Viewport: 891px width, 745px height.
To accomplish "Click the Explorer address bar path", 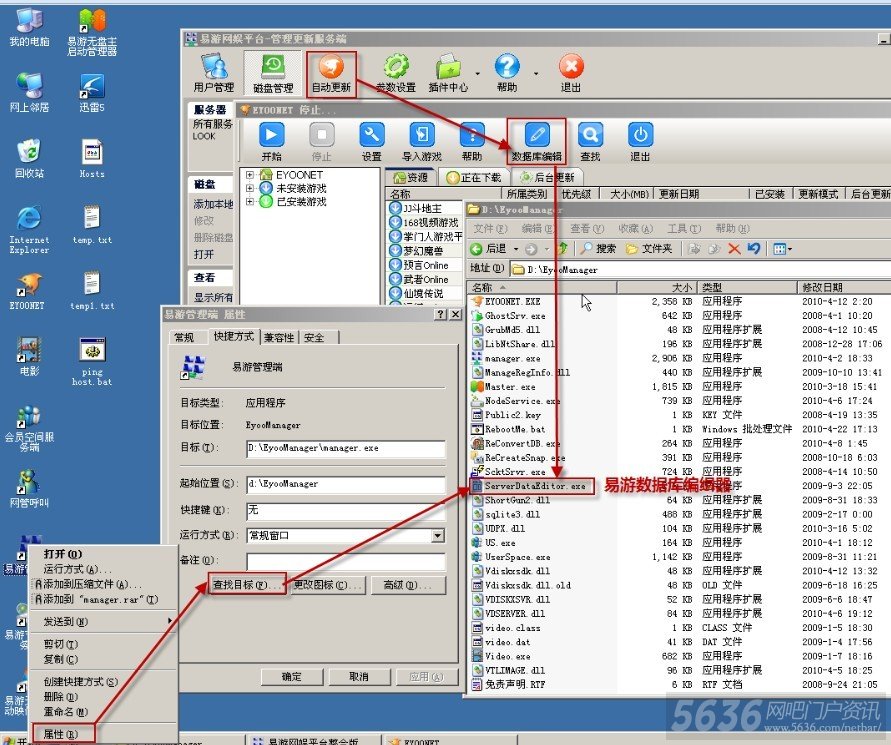I will coord(699,269).
